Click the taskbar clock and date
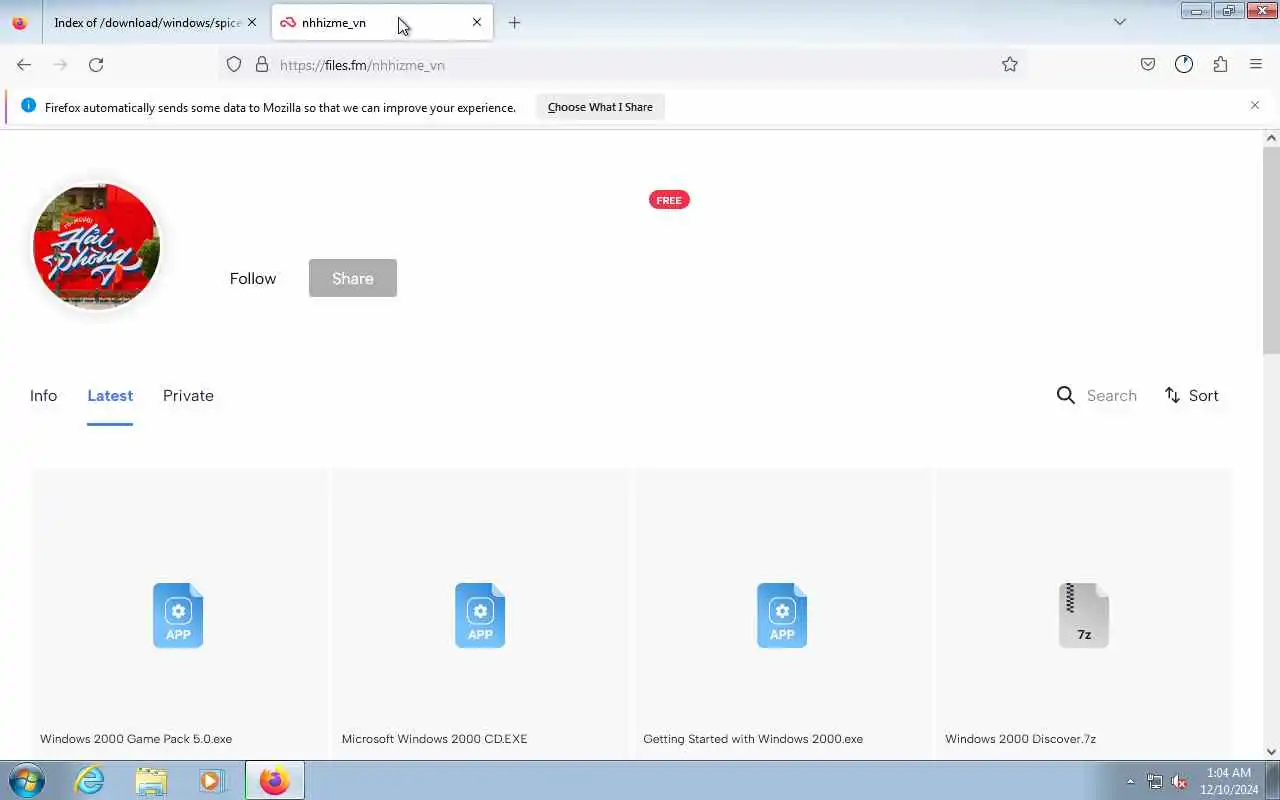 click(1229, 781)
